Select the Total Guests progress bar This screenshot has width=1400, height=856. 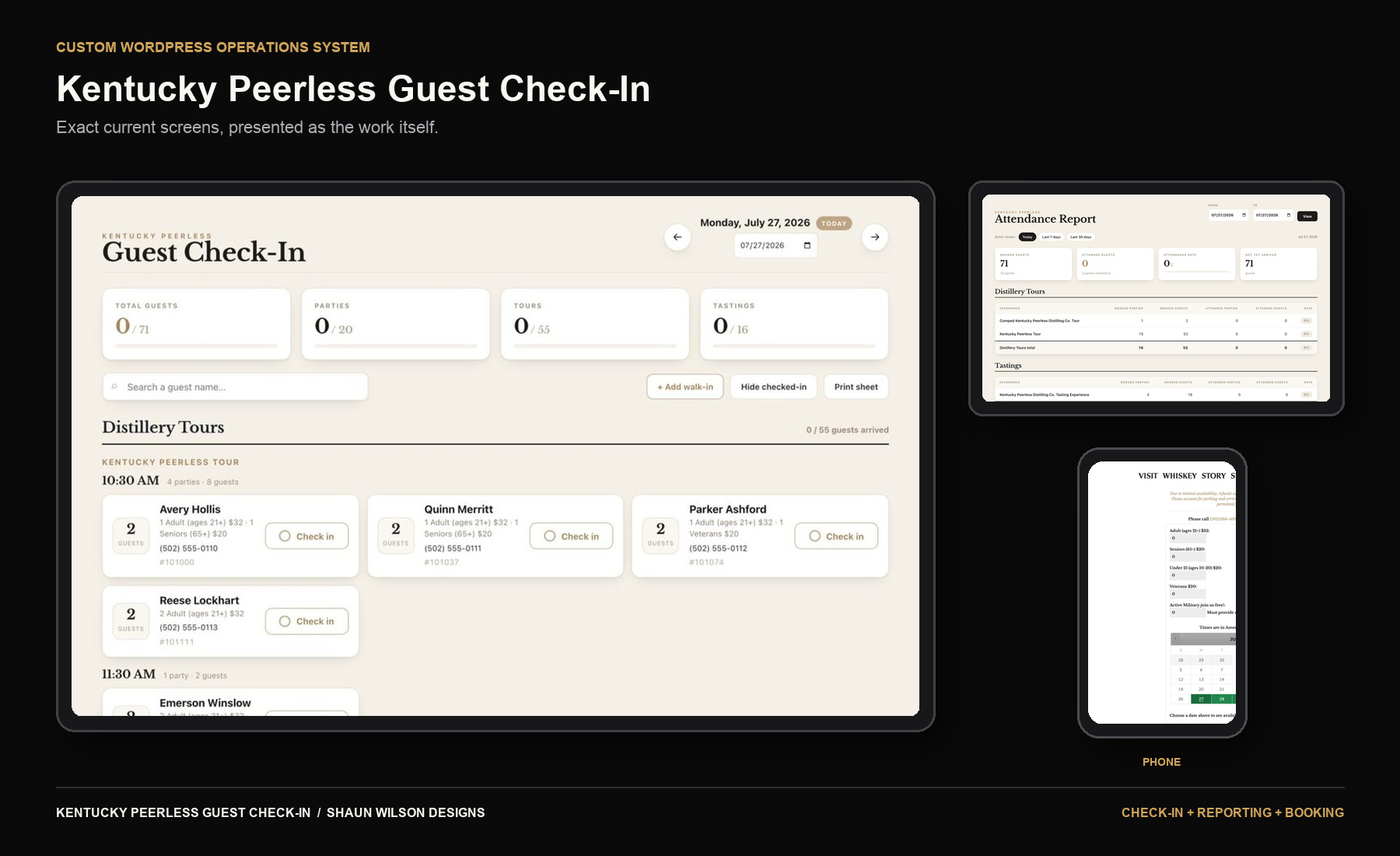click(x=197, y=346)
